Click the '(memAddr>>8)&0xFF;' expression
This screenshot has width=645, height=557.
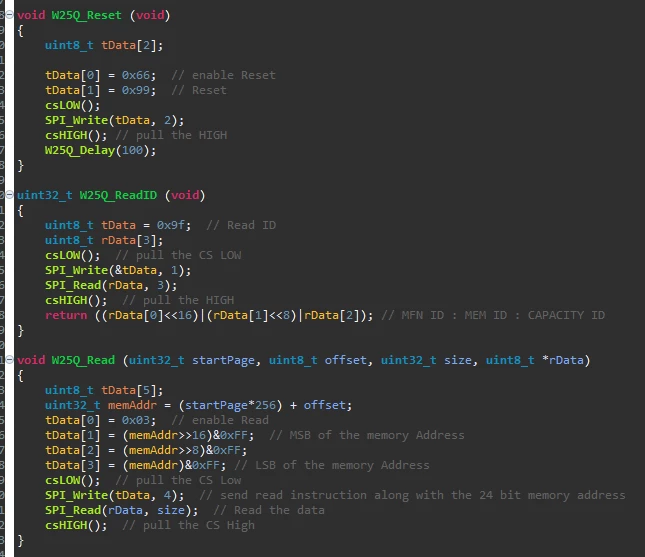[185, 450]
